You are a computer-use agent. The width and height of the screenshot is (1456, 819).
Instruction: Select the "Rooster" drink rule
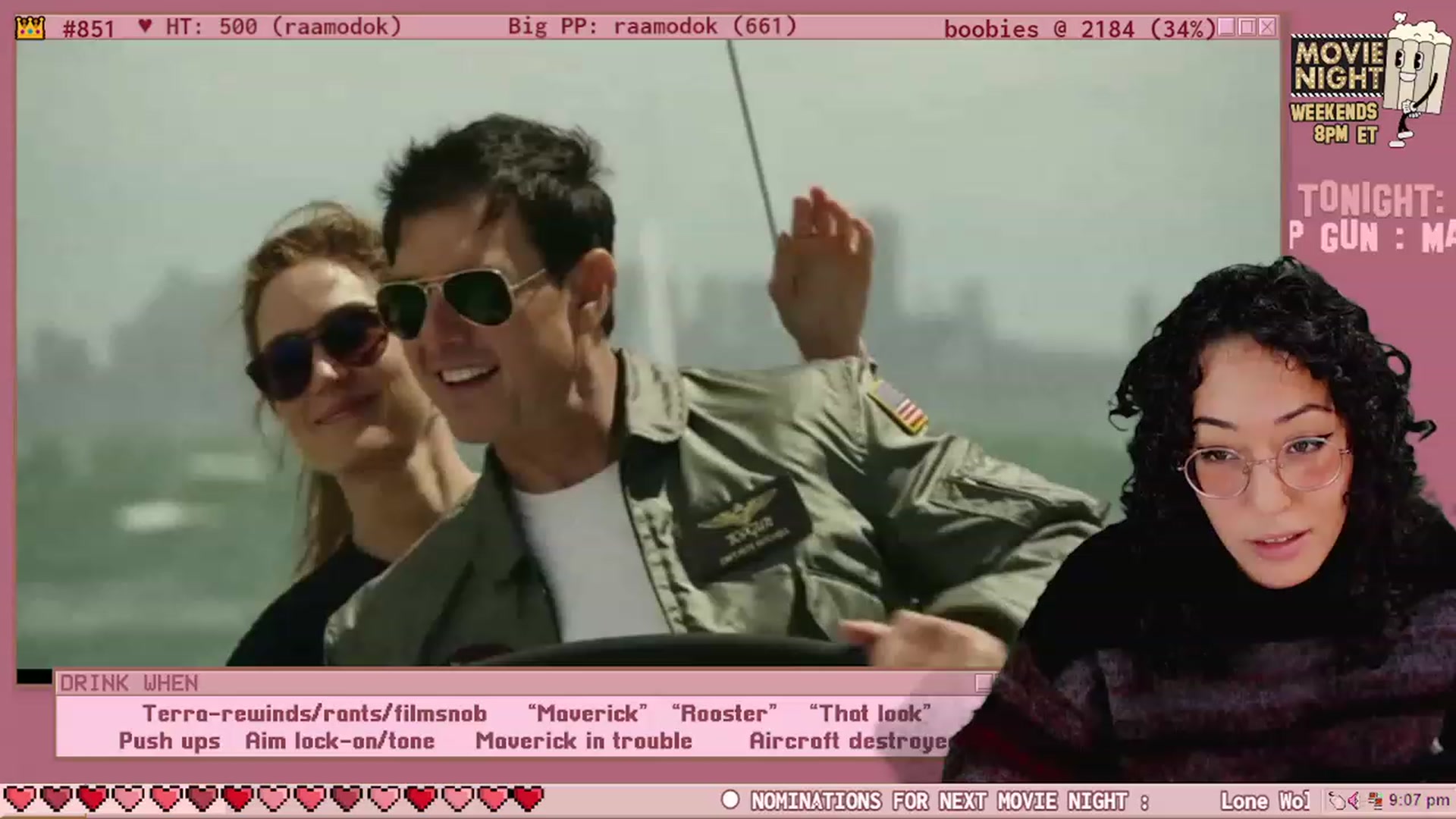[x=724, y=714]
